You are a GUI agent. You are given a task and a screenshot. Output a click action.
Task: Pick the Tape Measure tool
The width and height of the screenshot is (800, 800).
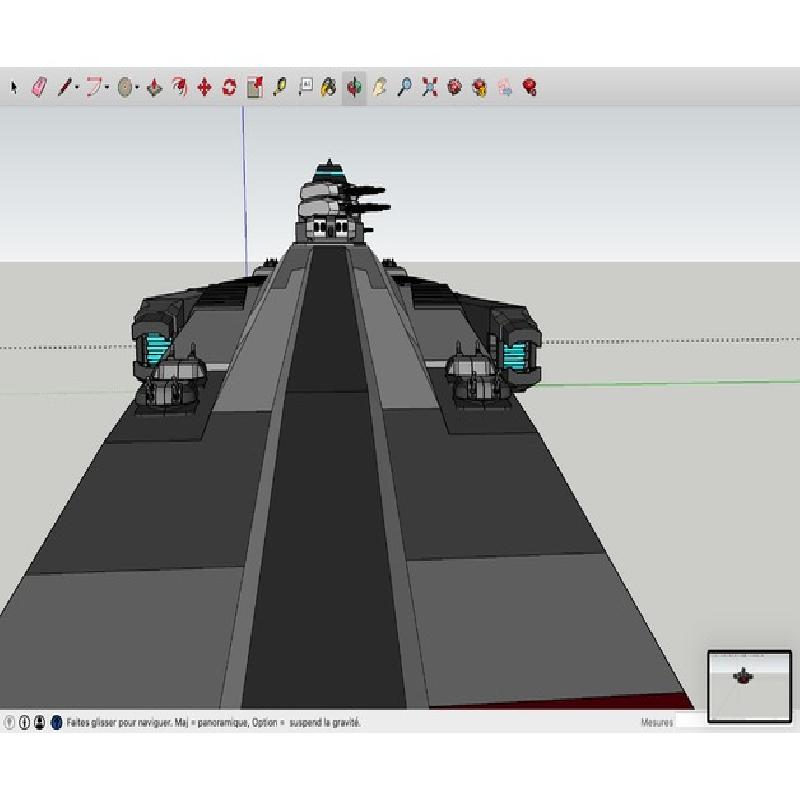(x=279, y=88)
